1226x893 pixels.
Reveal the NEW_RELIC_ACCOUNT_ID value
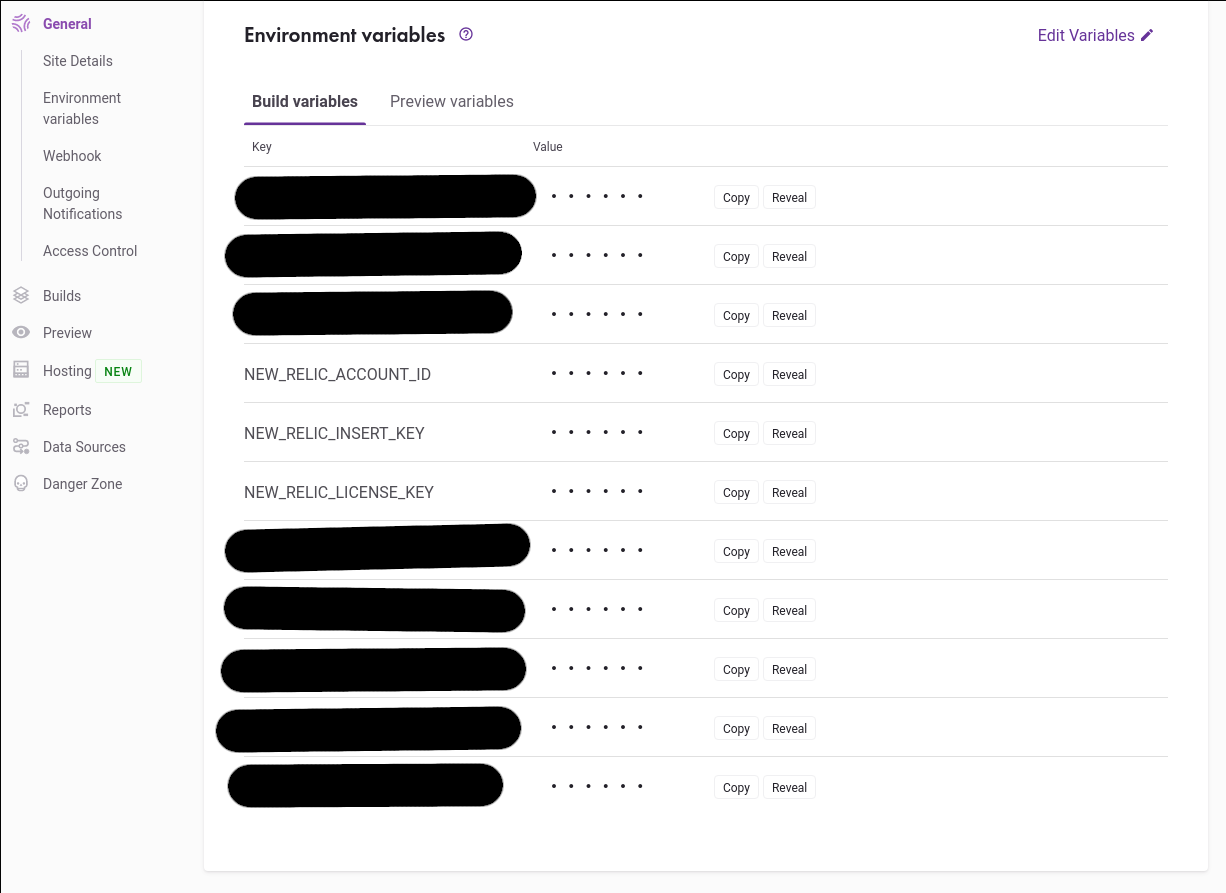click(x=789, y=375)
